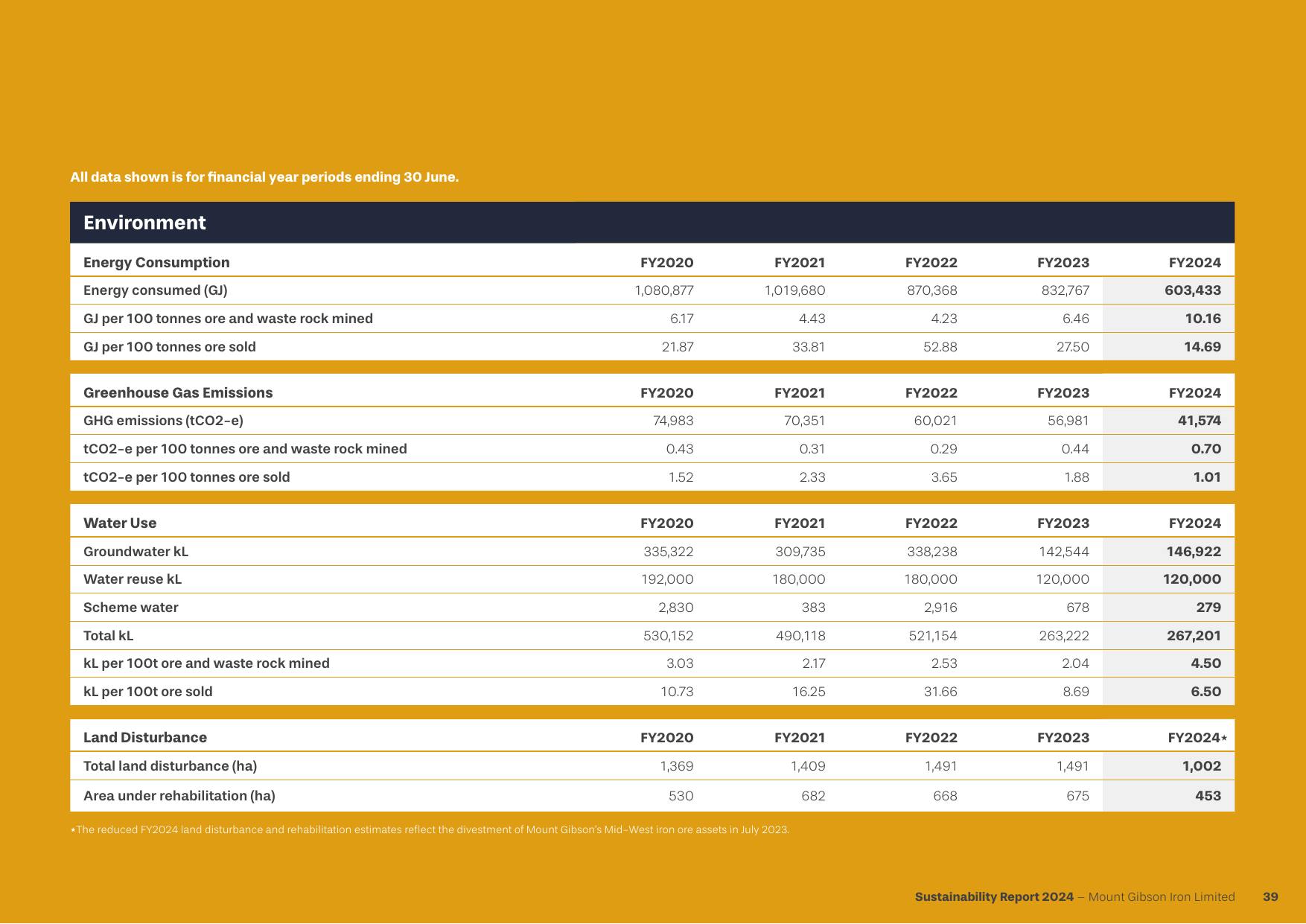
Task: Select 'GHG emissions (tCO2-e)' row label
Action: click(x=163, y=421)
